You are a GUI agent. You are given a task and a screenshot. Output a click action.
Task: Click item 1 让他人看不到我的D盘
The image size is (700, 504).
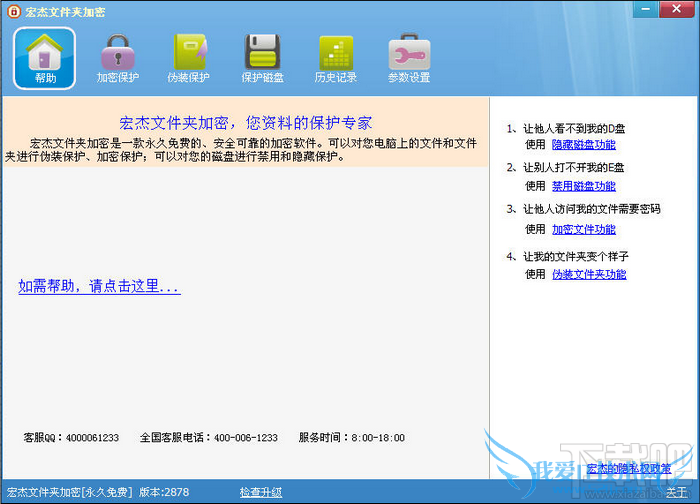[566, 129]
